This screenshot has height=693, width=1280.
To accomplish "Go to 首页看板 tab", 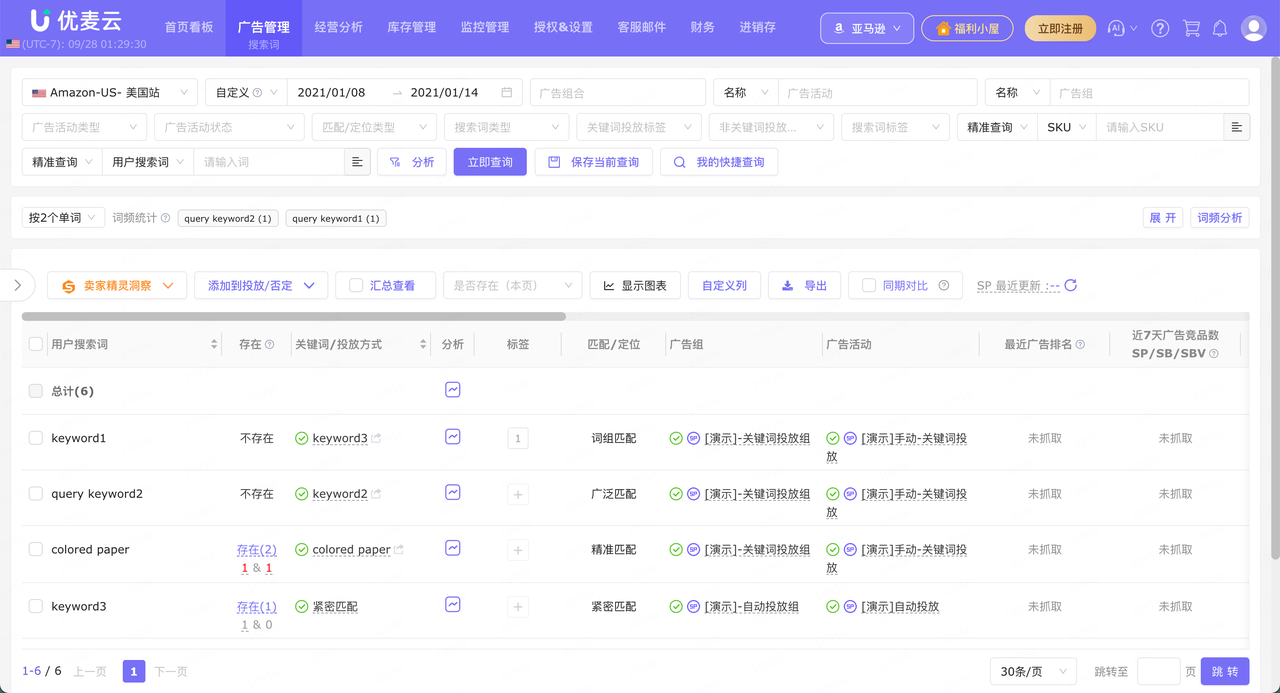I will [x=189, y=27].
